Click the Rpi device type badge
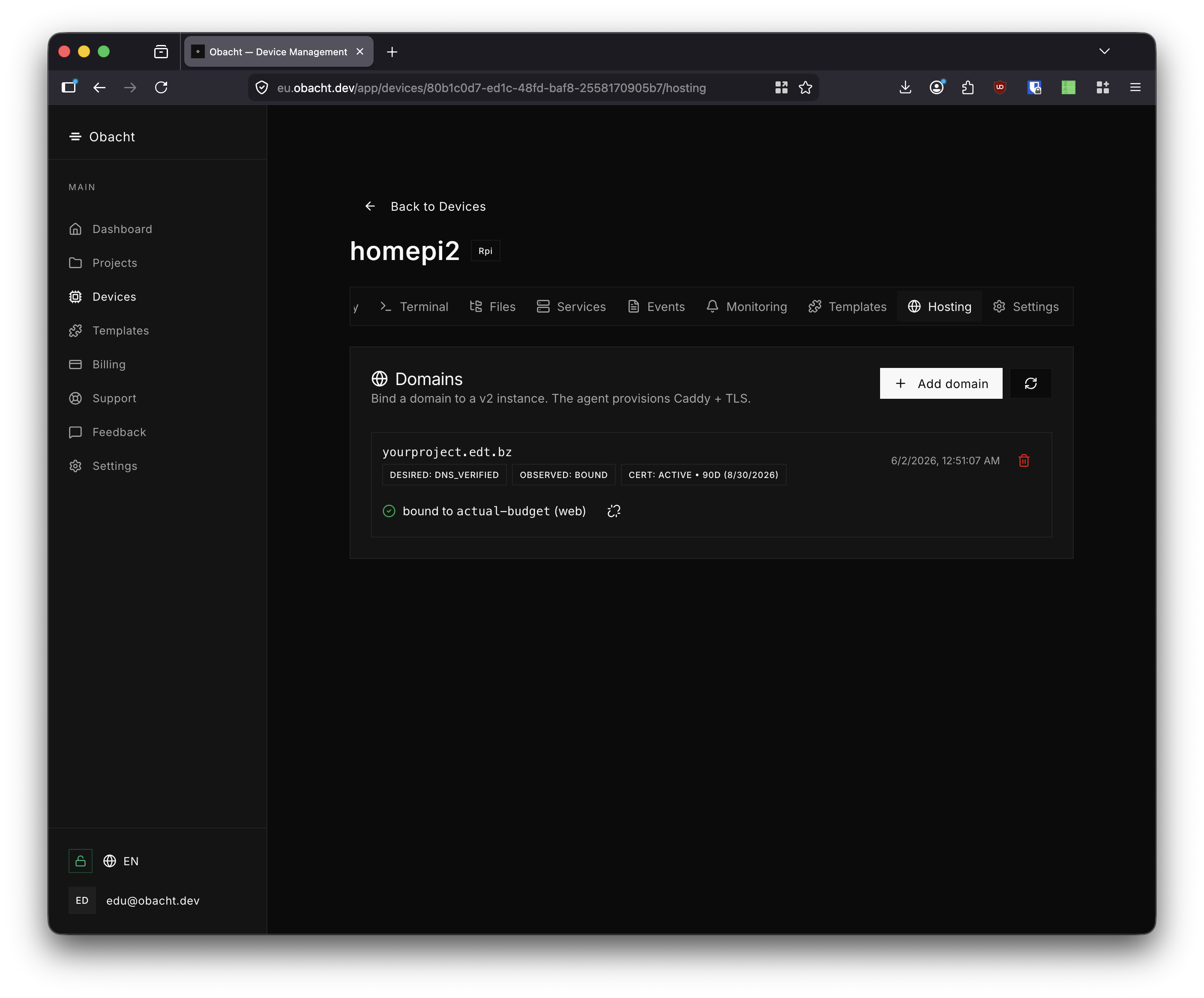 485,251
